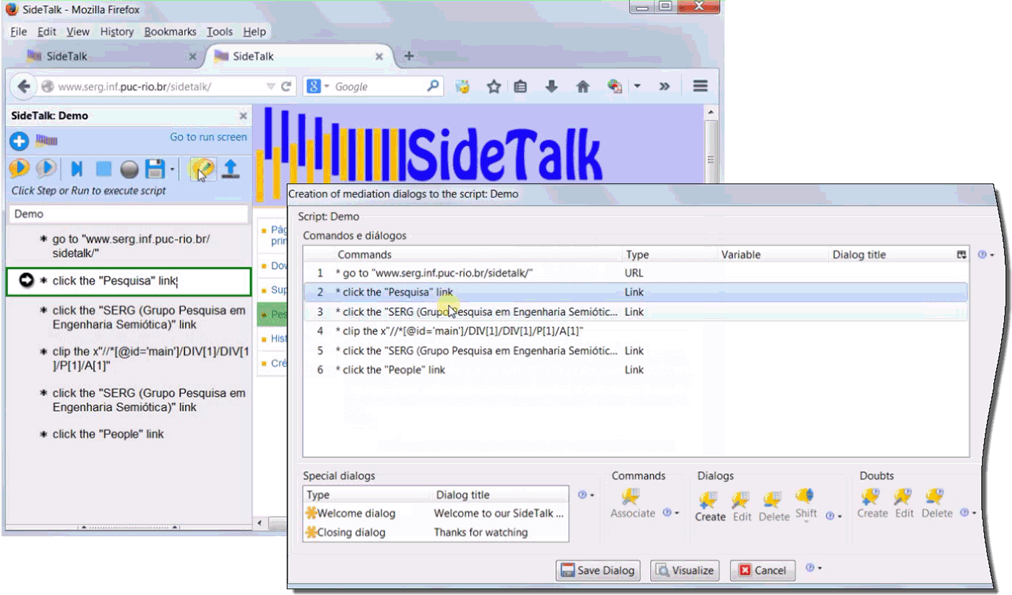This screenshot has width=1012, height=595.
Task: Select command row 2 click Pesquisa link
Action: pyautogui.click(x=636, y=292)
